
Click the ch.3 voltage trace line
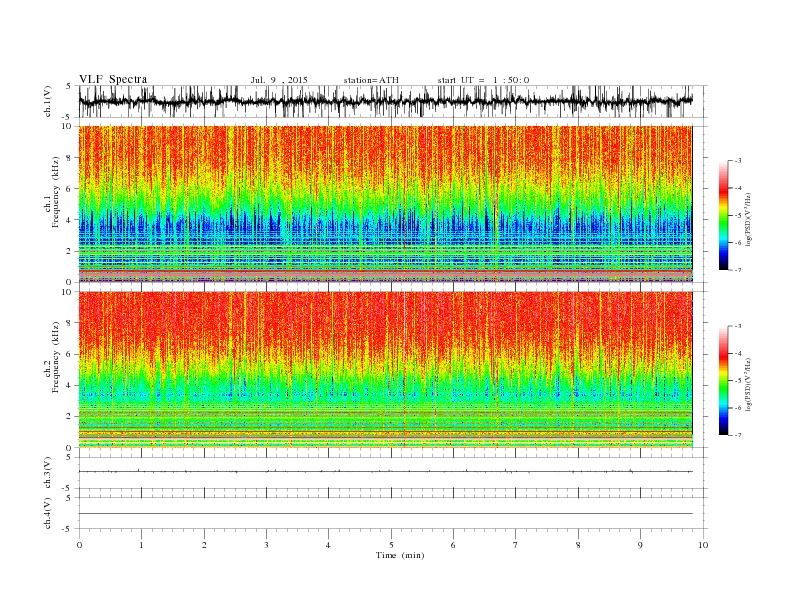[x=385, y=472]
